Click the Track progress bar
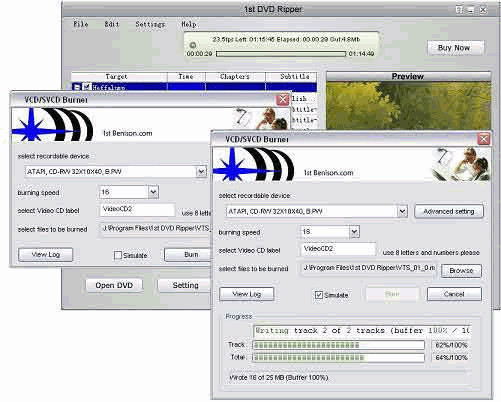 pyautogui.click(x=338, y=345)
